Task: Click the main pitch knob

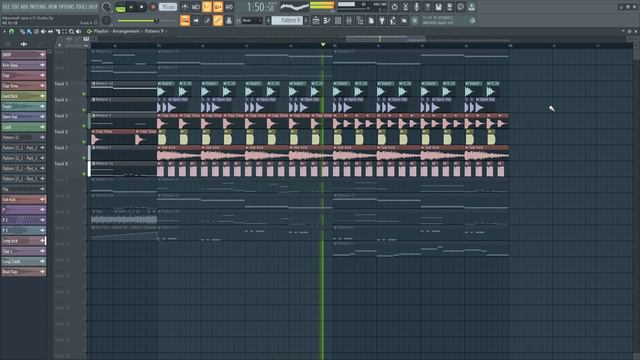Action: click(106, 20)
